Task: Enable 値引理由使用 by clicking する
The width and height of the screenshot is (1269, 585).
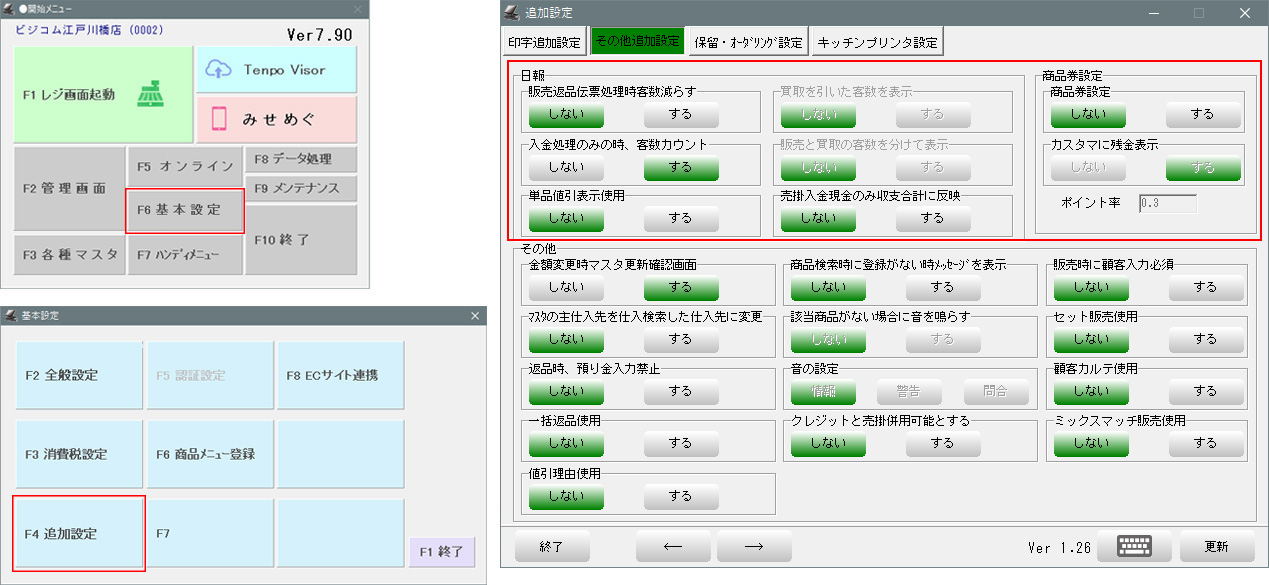Action: 680,494
